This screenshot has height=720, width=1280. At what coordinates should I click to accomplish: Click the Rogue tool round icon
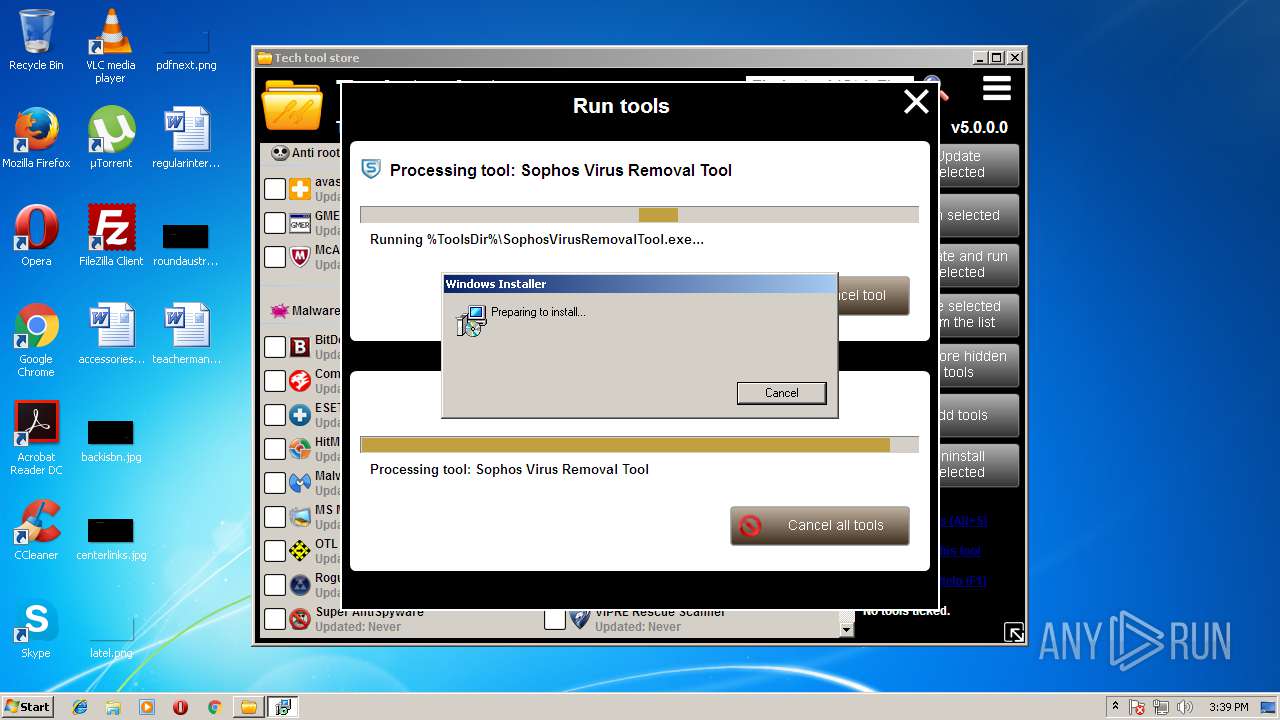[x=300, y=585]
